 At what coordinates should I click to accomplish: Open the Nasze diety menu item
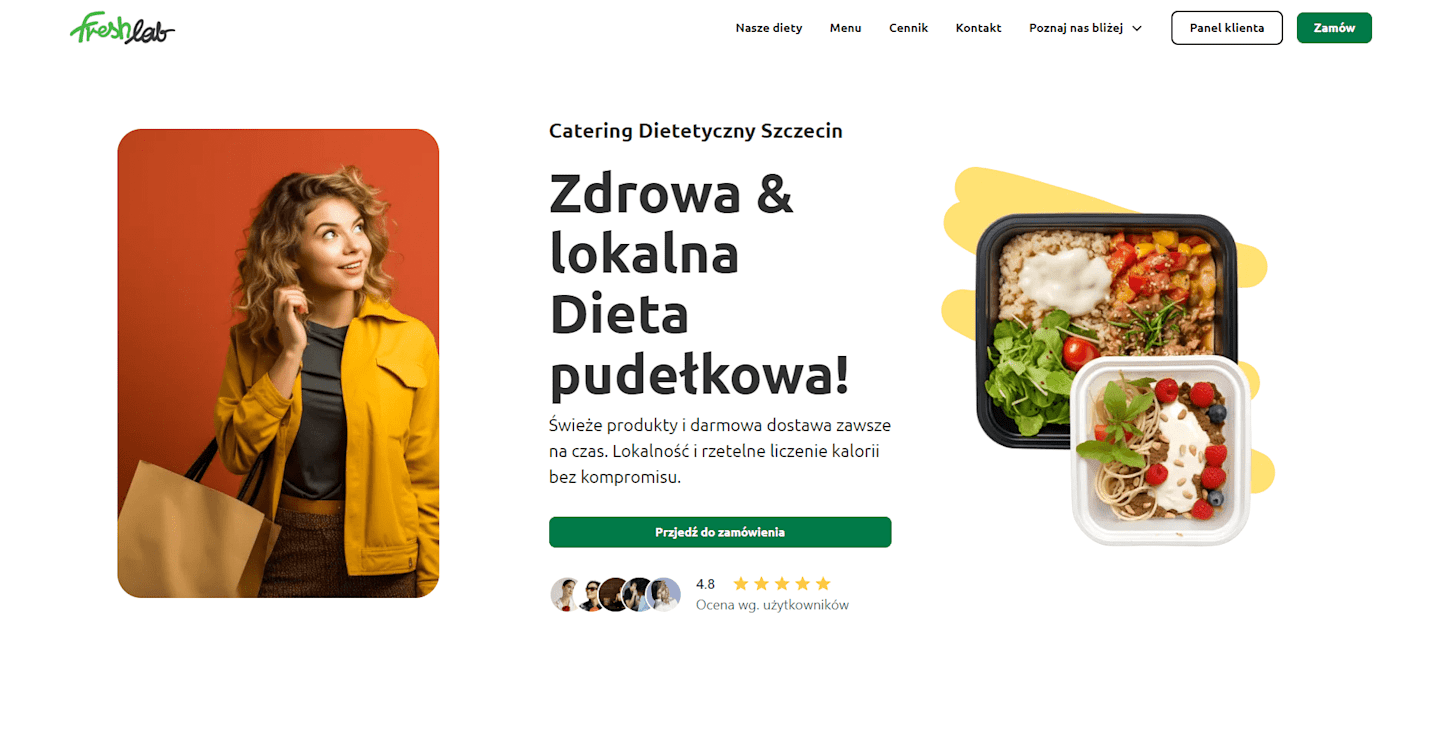pyautogui.click(x=769, y=28)
